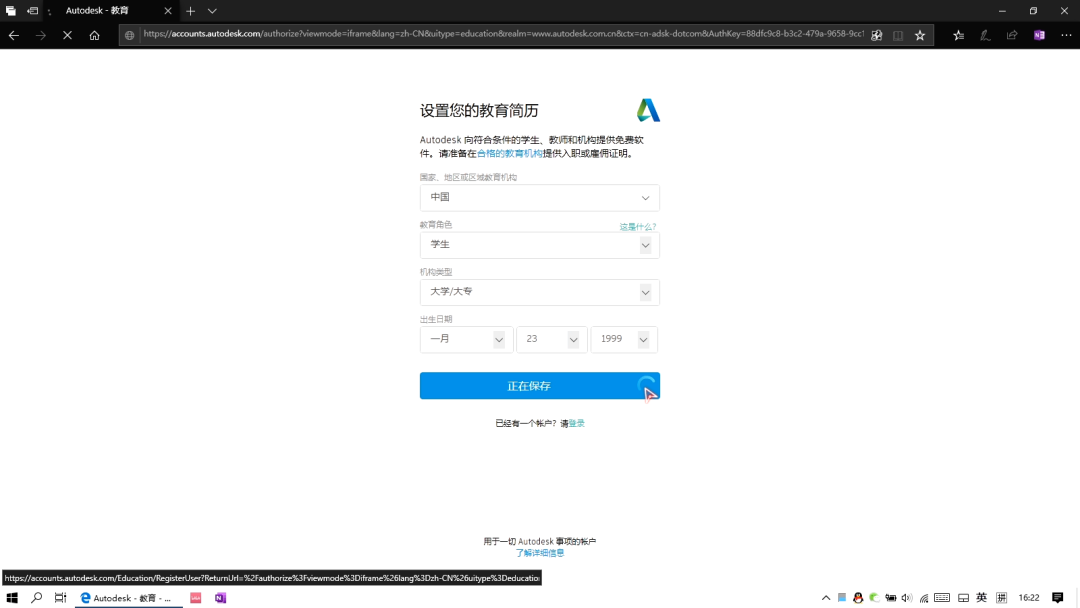The width and height of the screenshot is (1080, 608).
Task: Click the 登录 sign-in link
Action: pos(577,423)
